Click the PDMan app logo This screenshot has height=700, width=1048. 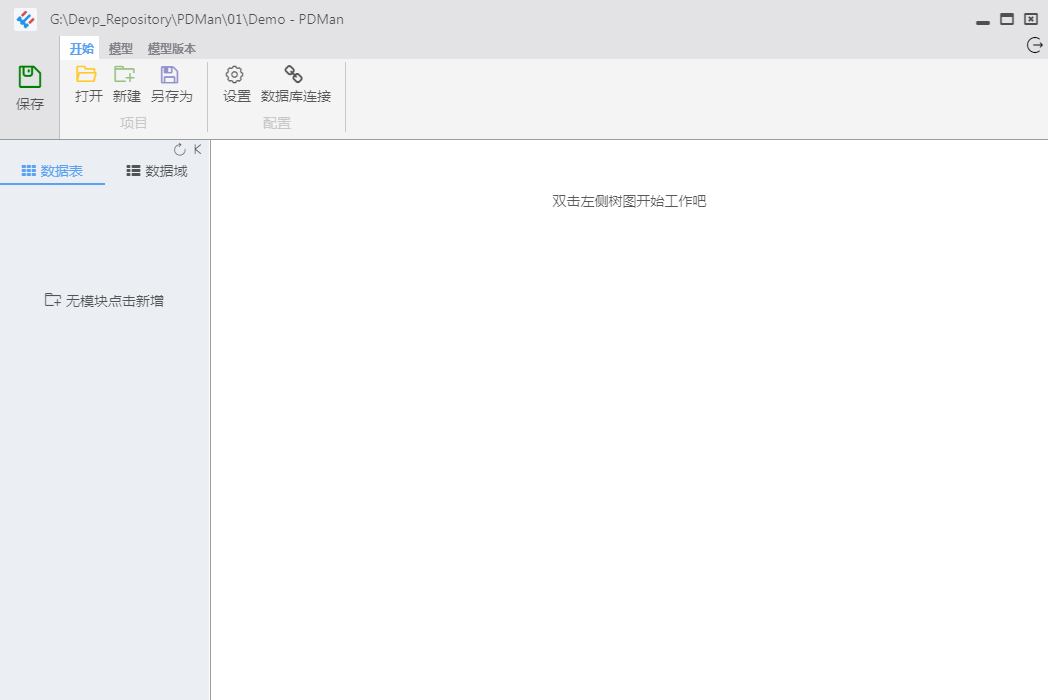pyautogui.click(x=25, y=19)
